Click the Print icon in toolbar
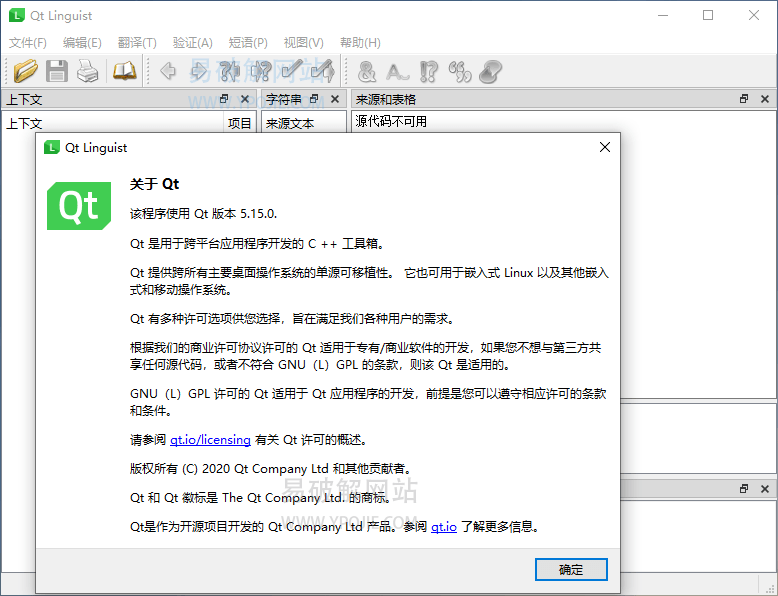This screenshot has height=596, width=778. pos(88,71)
